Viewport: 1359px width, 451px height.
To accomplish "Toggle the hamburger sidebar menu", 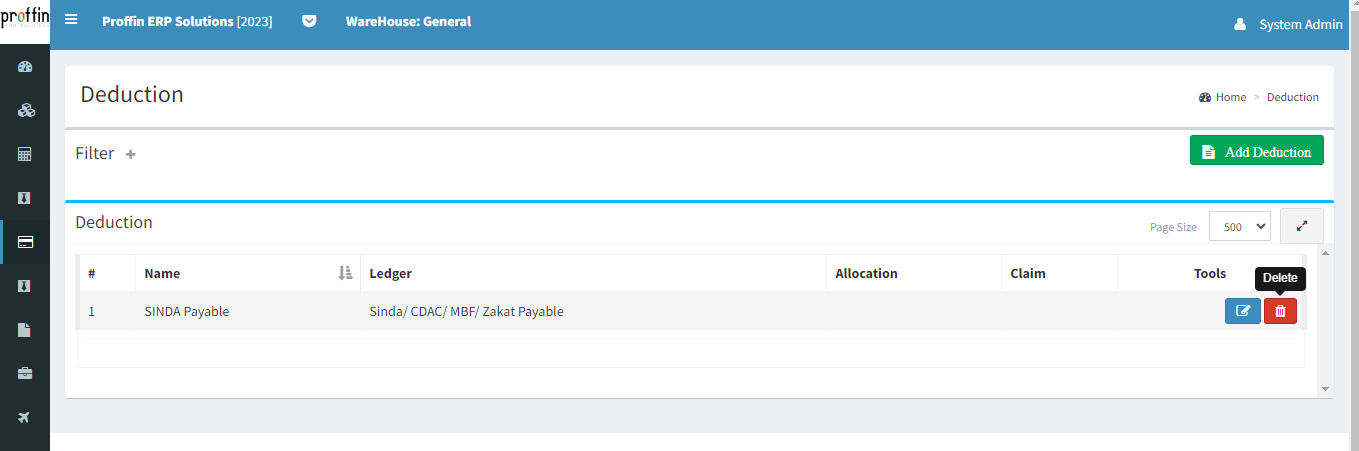I will click(x=71, y=20).
